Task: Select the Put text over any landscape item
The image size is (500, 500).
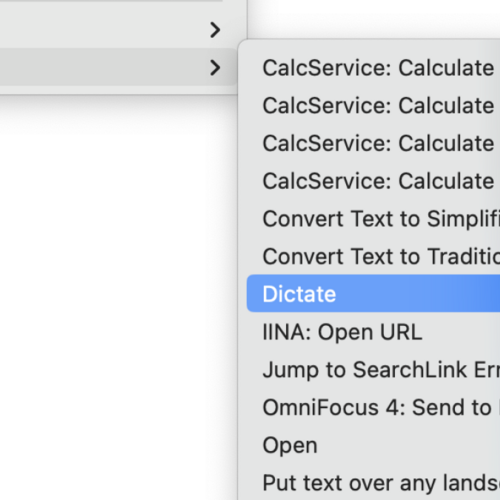Action: [373, 483]
